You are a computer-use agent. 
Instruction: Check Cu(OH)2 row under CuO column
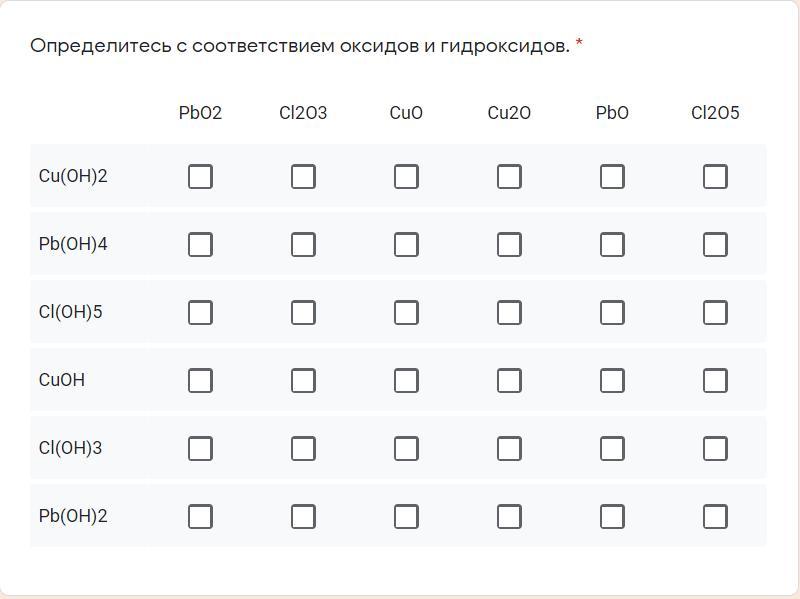[x=406, y=177]
